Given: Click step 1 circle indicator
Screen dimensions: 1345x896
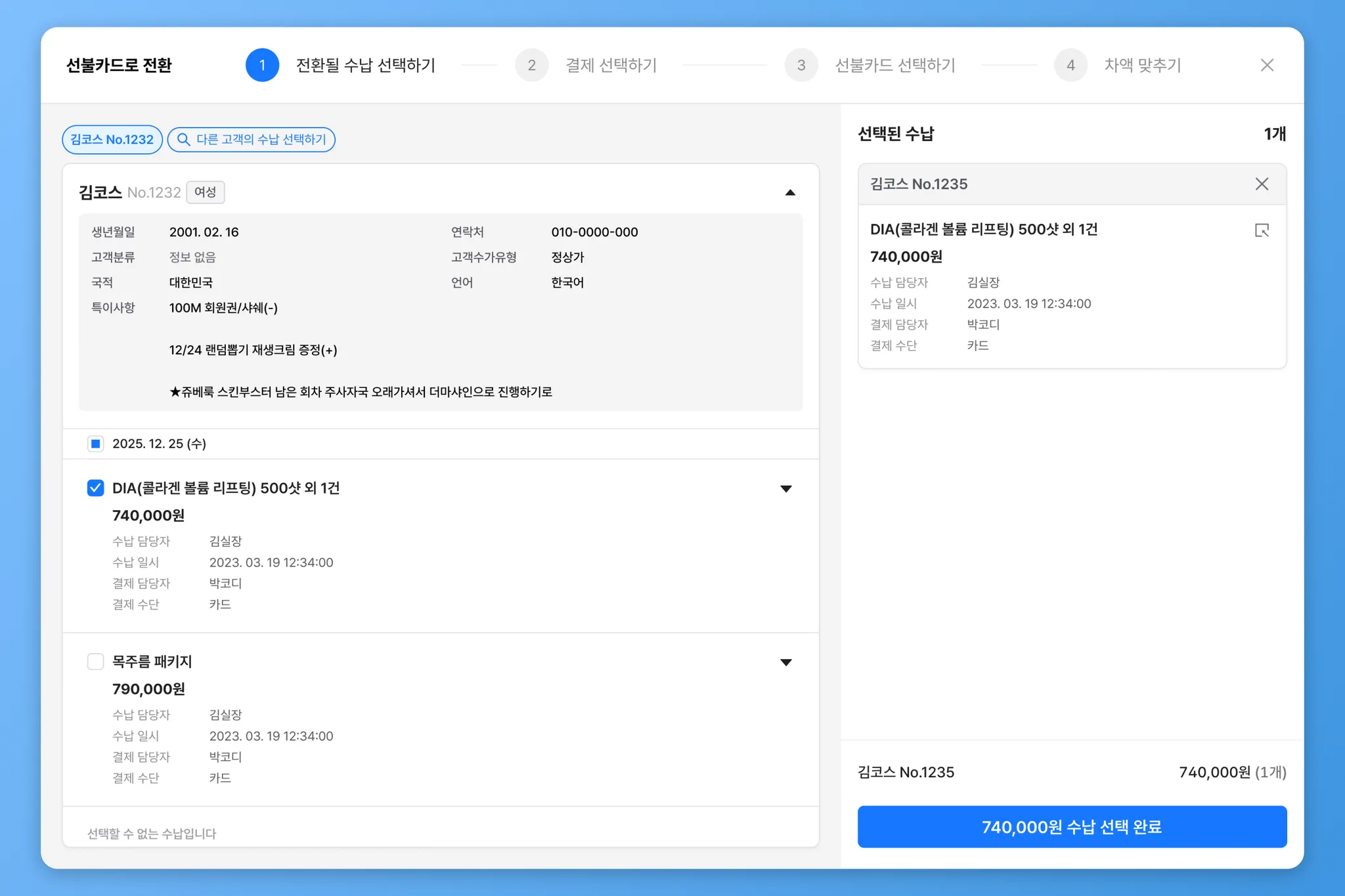Looking at the screenshot, I should (x=262, y=65).
